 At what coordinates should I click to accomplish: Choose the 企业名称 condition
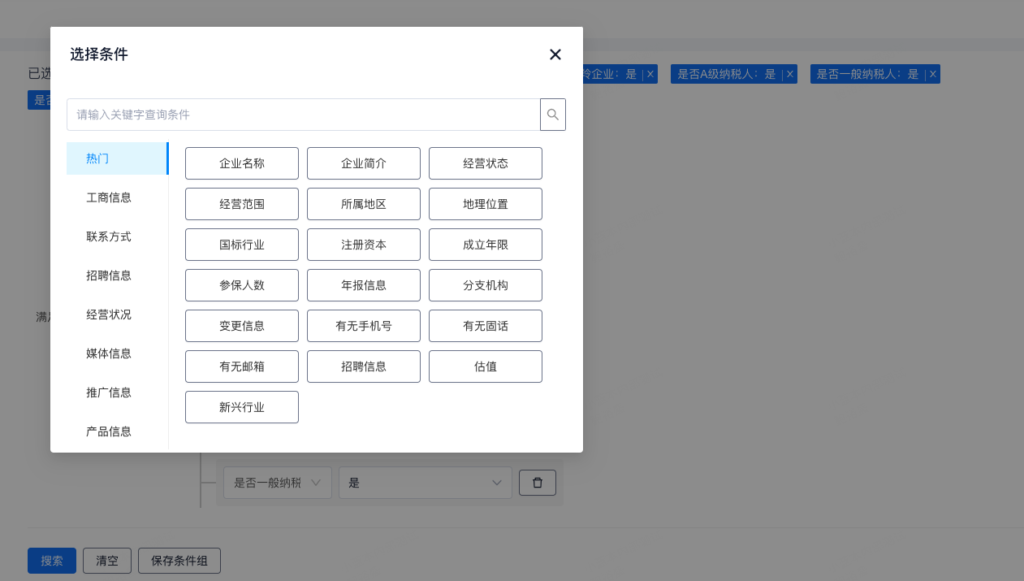click(x=242, y=164)
